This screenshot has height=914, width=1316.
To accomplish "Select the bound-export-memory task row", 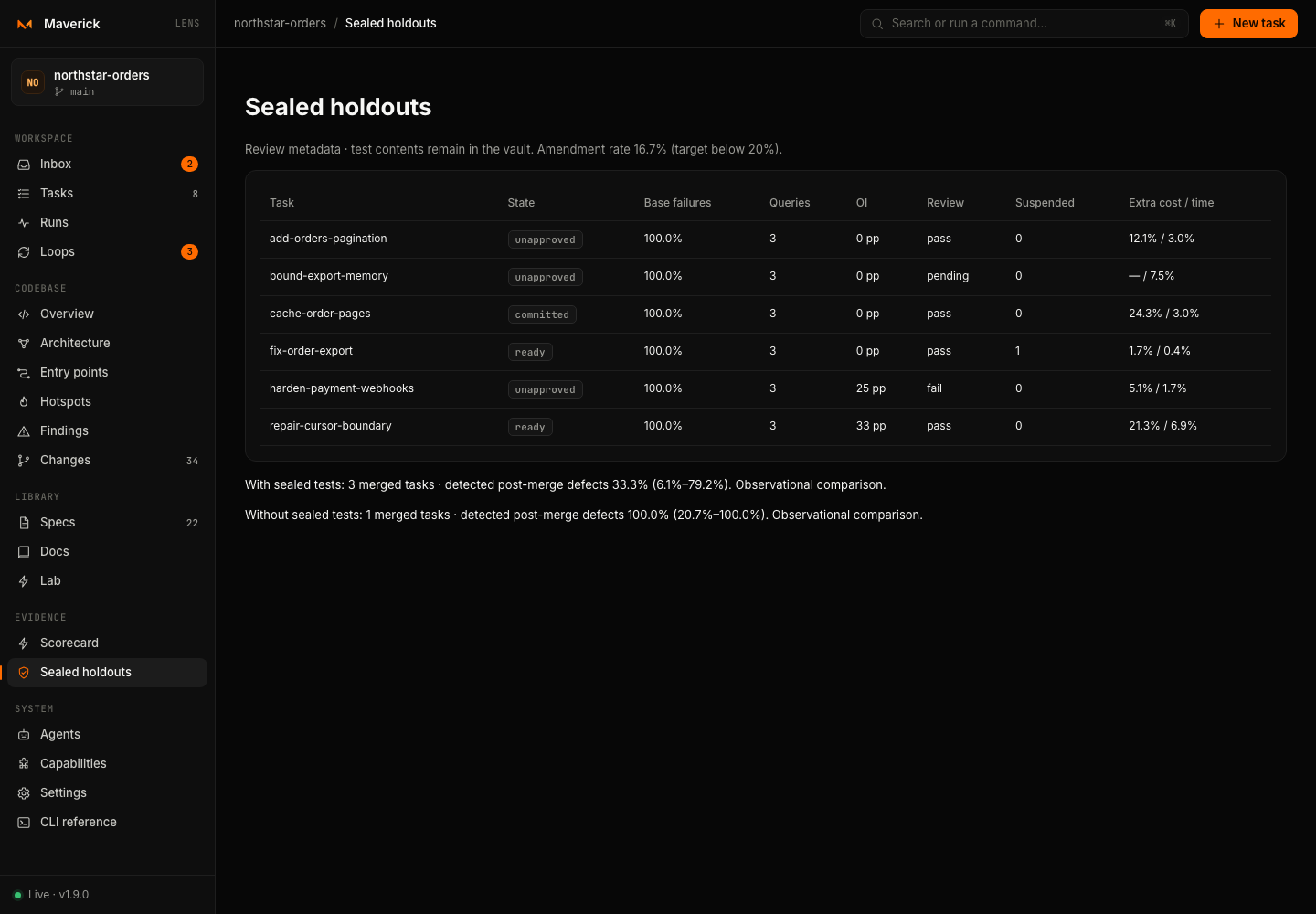I will 766,277.
